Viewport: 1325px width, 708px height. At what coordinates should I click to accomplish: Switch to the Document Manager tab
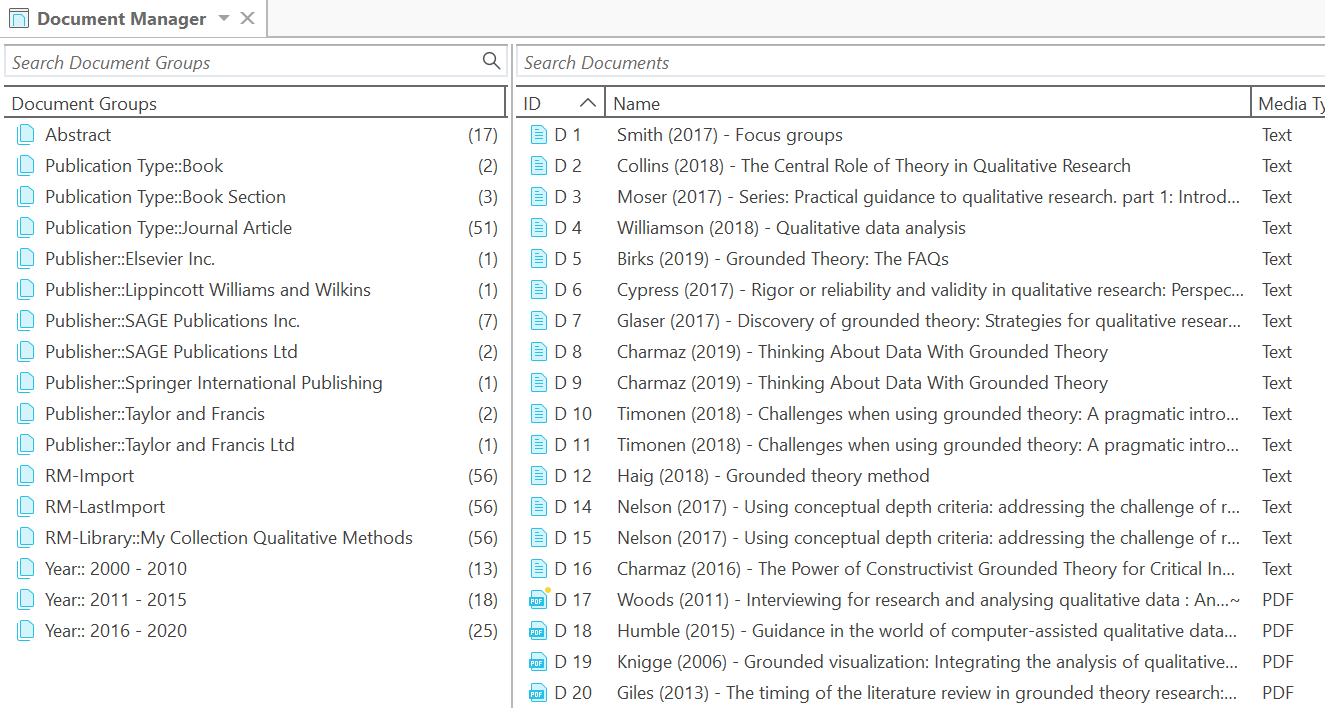tap(121, 19)
